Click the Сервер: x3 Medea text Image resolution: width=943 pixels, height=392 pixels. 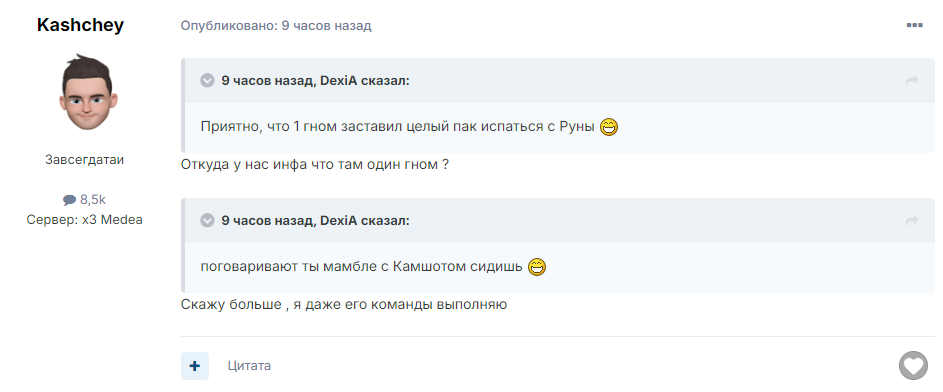[84, 220]
